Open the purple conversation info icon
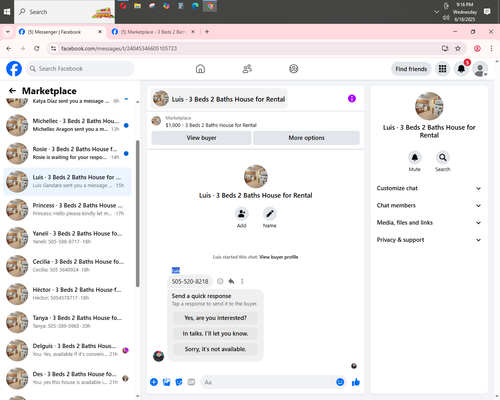The height and width of the screenshot is (400, 500). (352, 98)
